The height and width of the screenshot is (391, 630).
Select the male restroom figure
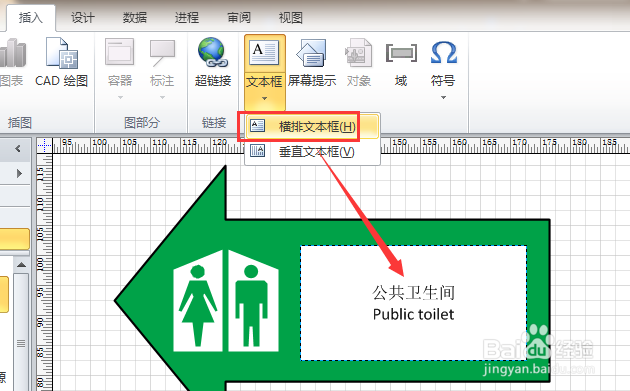252,305
